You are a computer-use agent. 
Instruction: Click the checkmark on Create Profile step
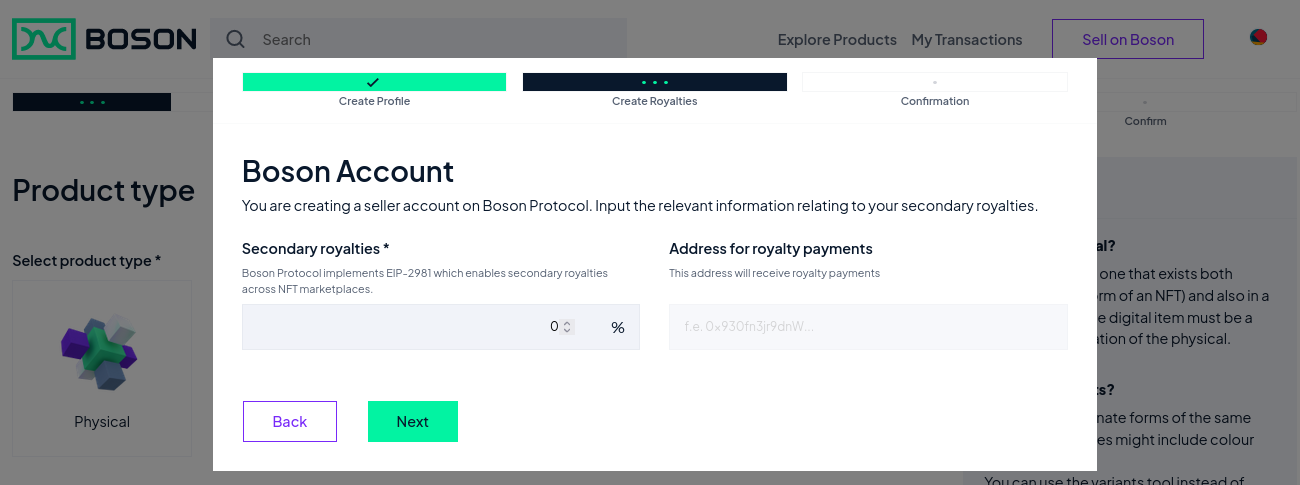[x=373, y=82]
